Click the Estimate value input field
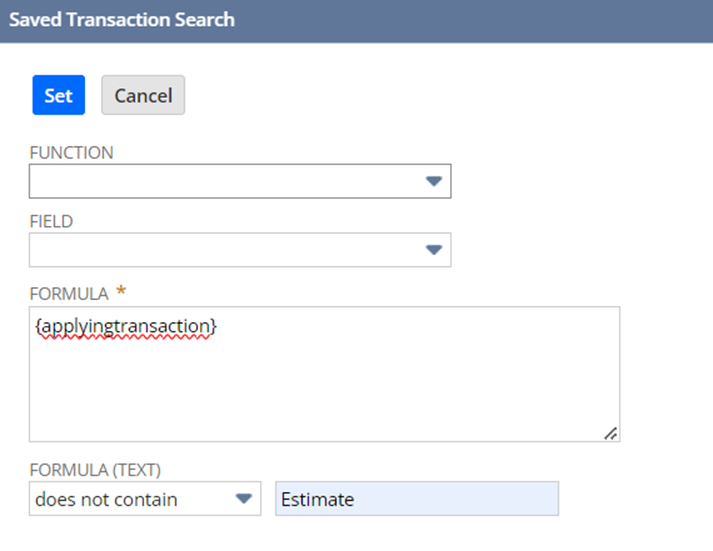Viewport: 713px width, 551px height. (416, 499)
